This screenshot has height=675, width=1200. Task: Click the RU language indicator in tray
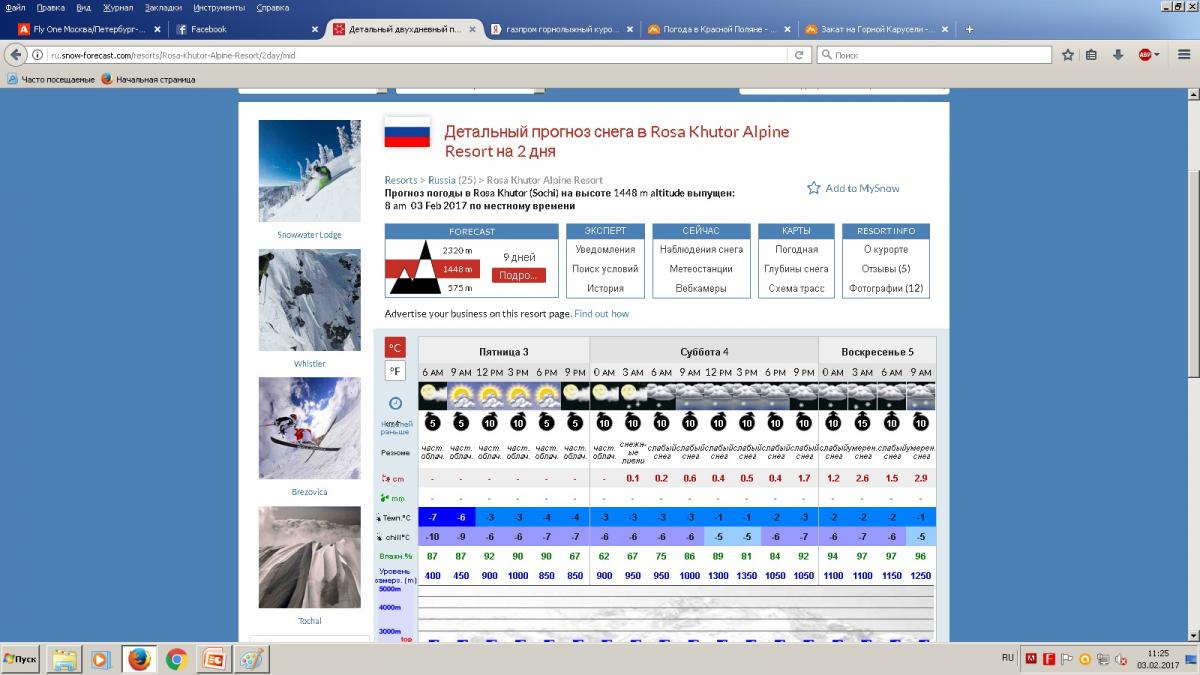(1007, 658)
